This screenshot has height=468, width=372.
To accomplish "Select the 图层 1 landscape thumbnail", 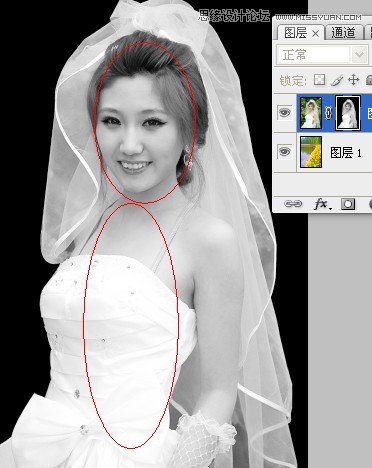I will (311, 152).
